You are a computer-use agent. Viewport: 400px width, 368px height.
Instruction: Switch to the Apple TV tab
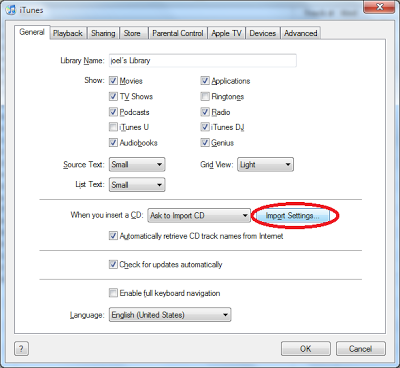(x=226, y=33)
